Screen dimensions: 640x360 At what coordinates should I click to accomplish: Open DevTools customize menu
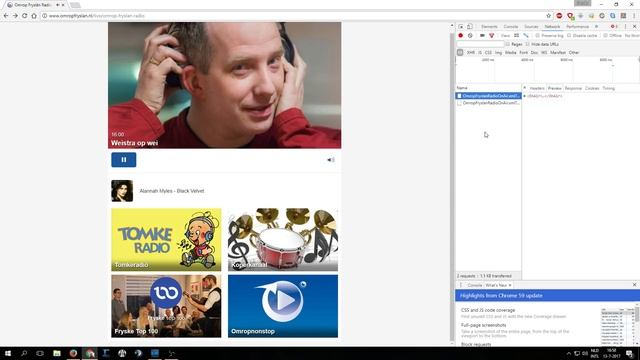(x=625, y=27)
